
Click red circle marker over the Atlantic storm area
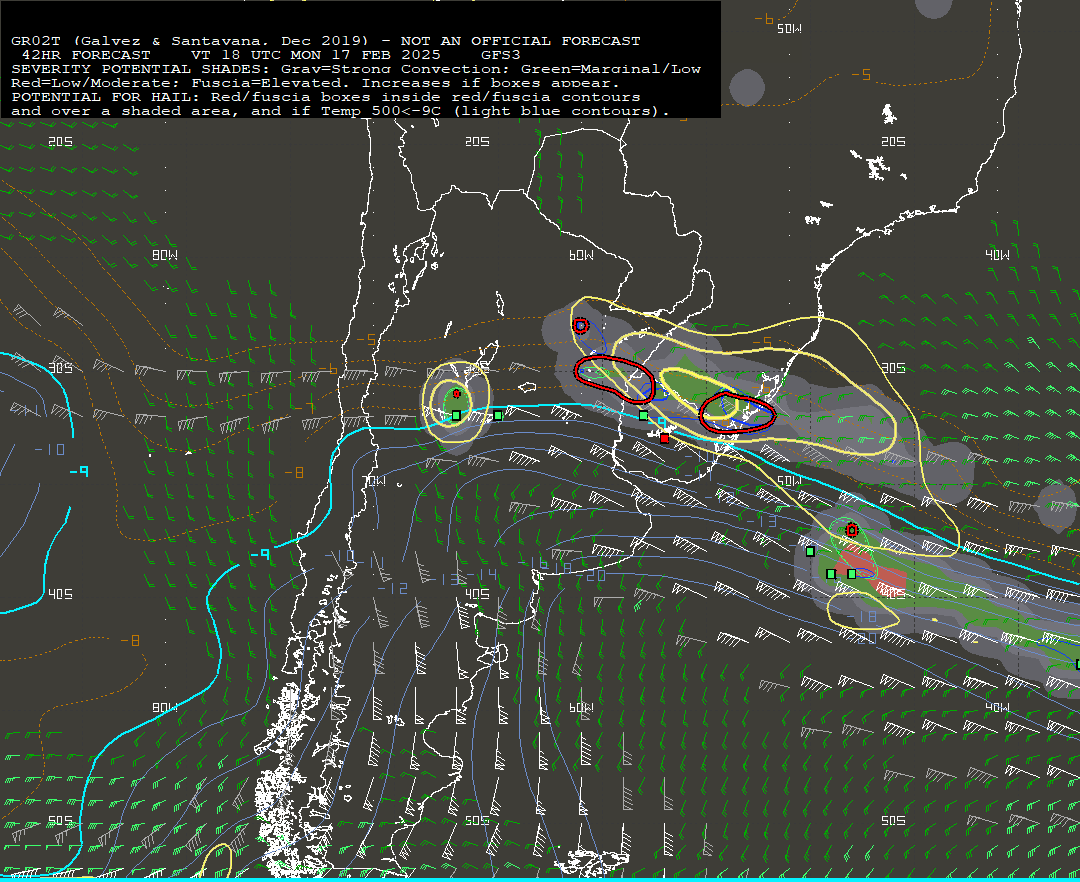(852, 530)
